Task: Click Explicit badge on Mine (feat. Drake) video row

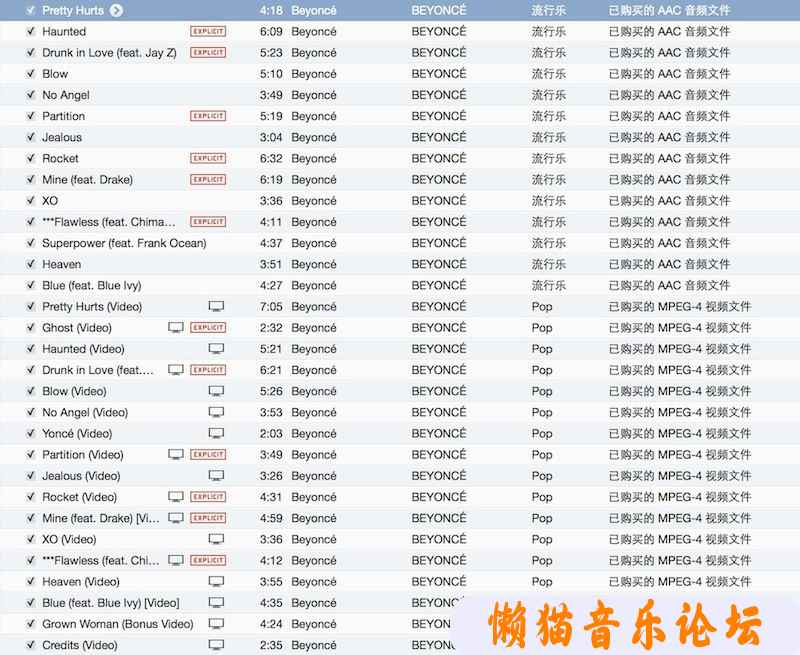Action: pos(208,518)
